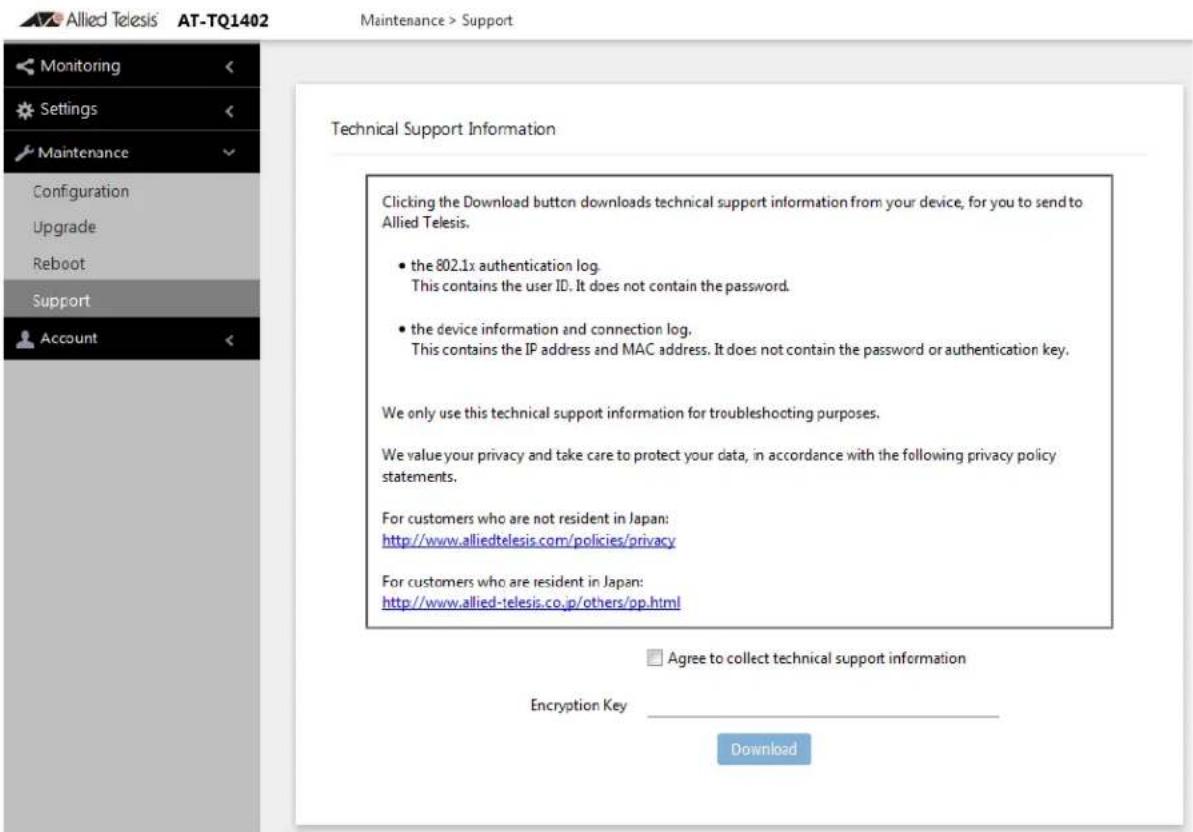Click the Maintenance wrench icon
The width and height of the screenshot is (1193, 832).
tap(24, 153)
